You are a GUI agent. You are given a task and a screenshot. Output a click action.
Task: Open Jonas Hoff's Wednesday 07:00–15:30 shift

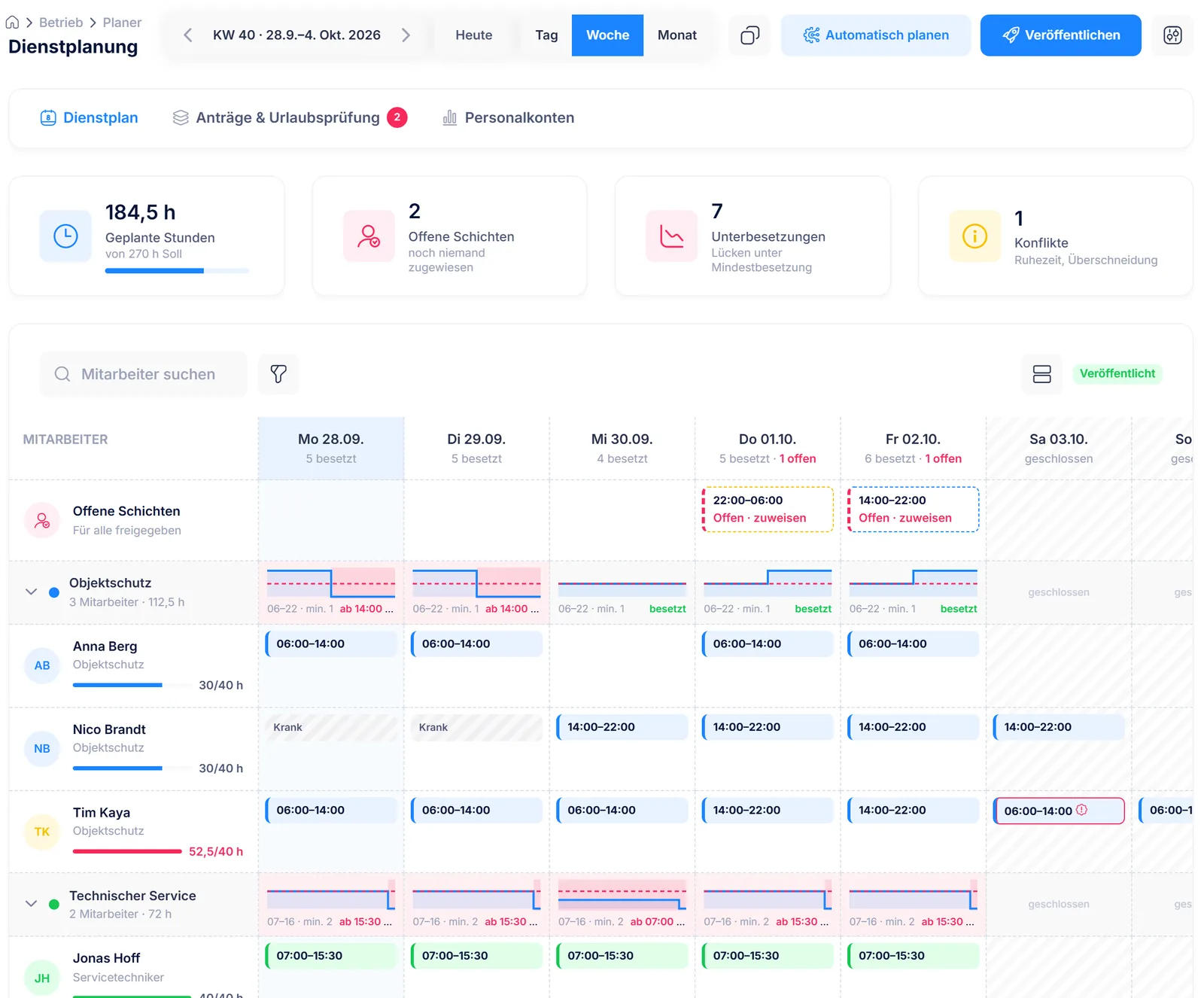[622, 956]
